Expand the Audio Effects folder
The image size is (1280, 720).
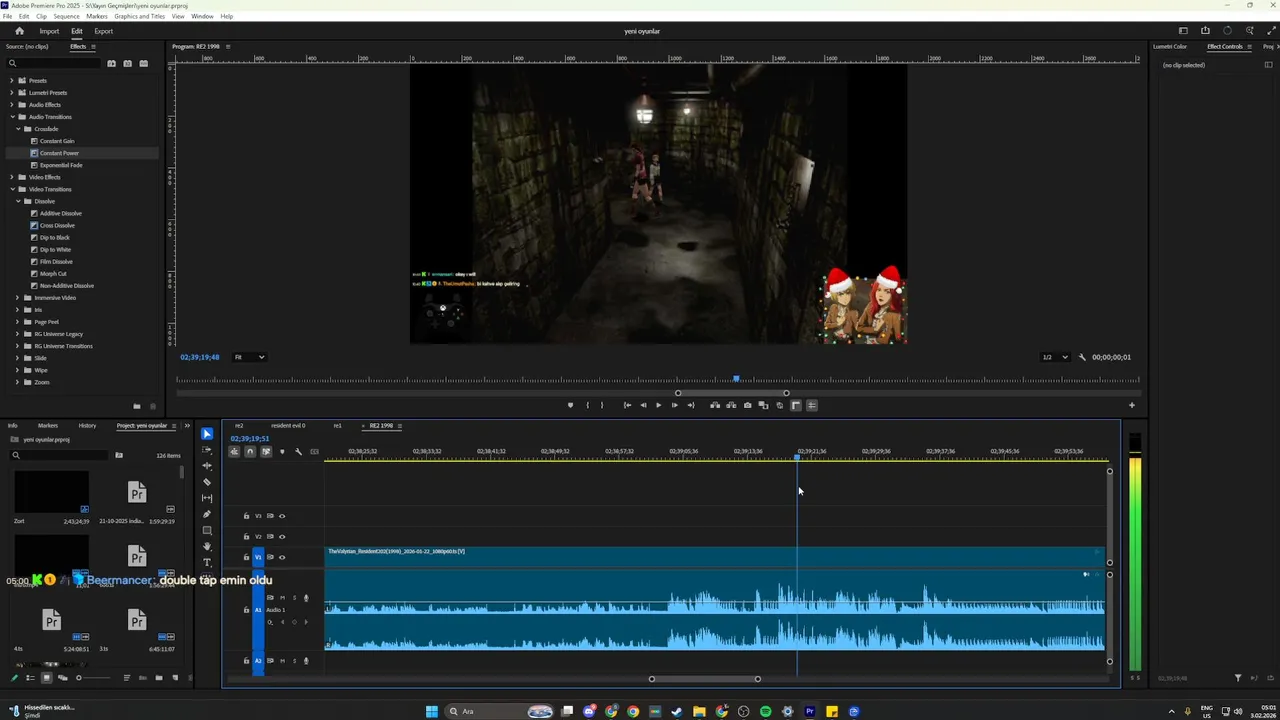[x=12, y=105]
